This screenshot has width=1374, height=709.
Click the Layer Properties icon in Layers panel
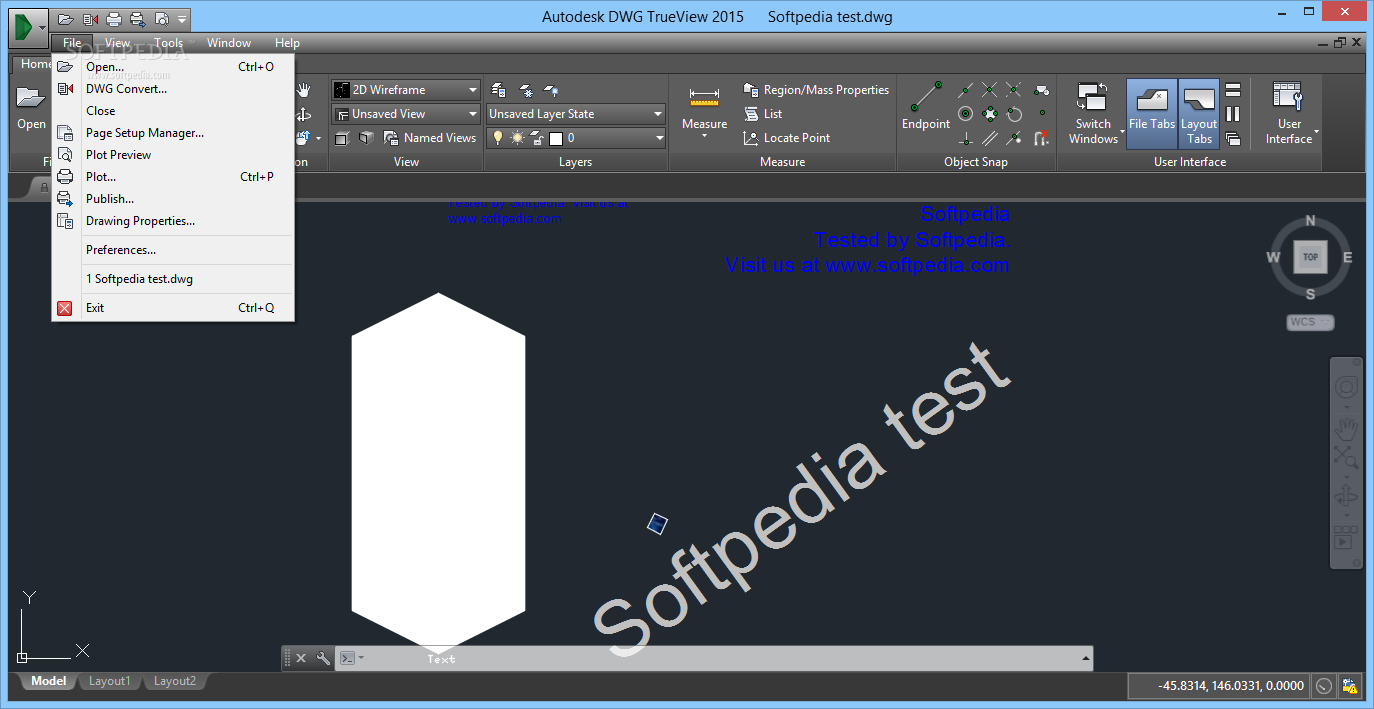point(499,90)
